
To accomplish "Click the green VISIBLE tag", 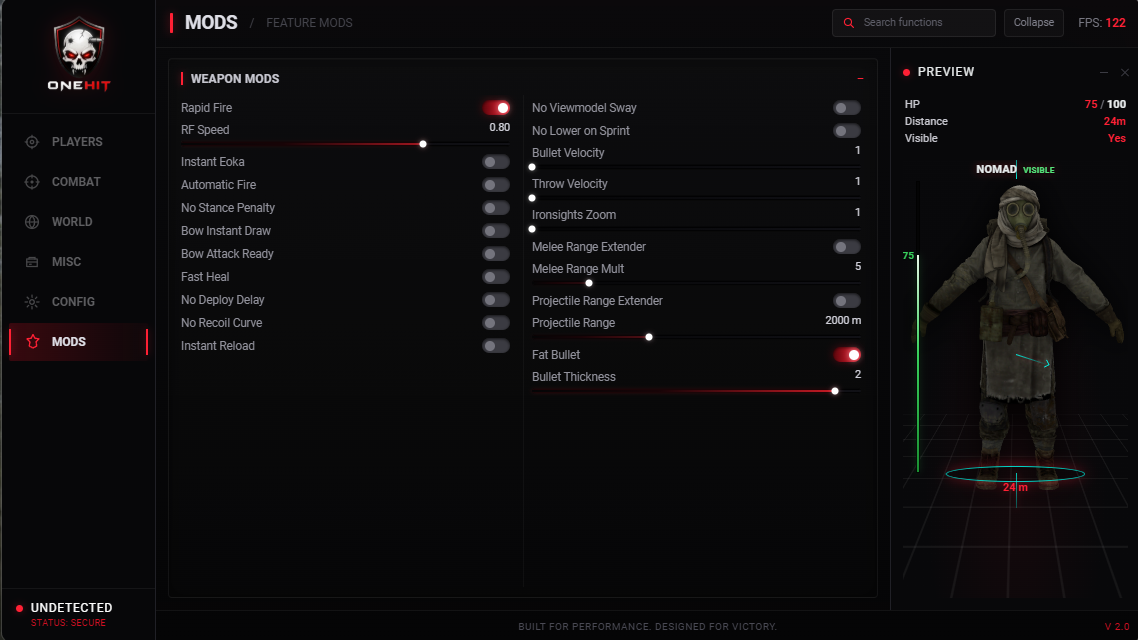I will tap(1039, 170).
